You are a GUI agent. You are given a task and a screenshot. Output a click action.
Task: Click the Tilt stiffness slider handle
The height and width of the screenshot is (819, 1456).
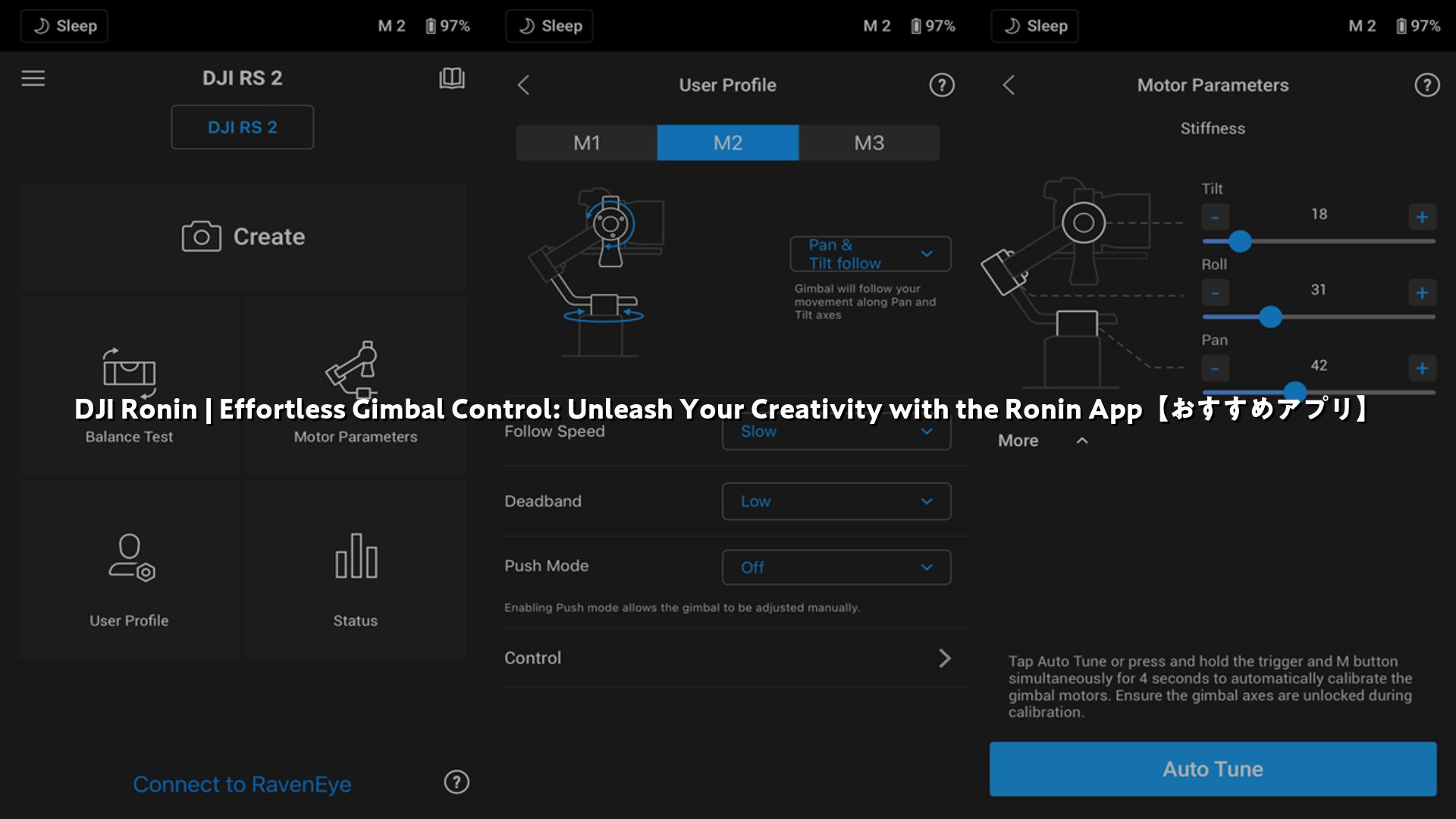point(1240,241)
